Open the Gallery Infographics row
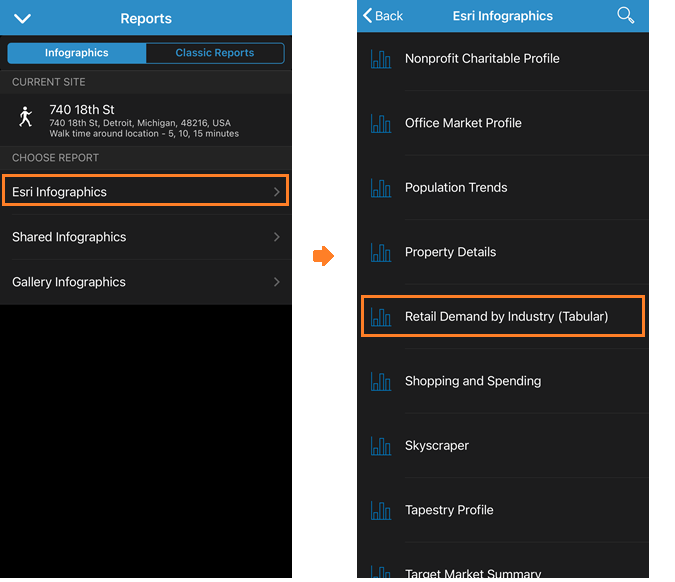Screen dimensions: 675x582 146,282
